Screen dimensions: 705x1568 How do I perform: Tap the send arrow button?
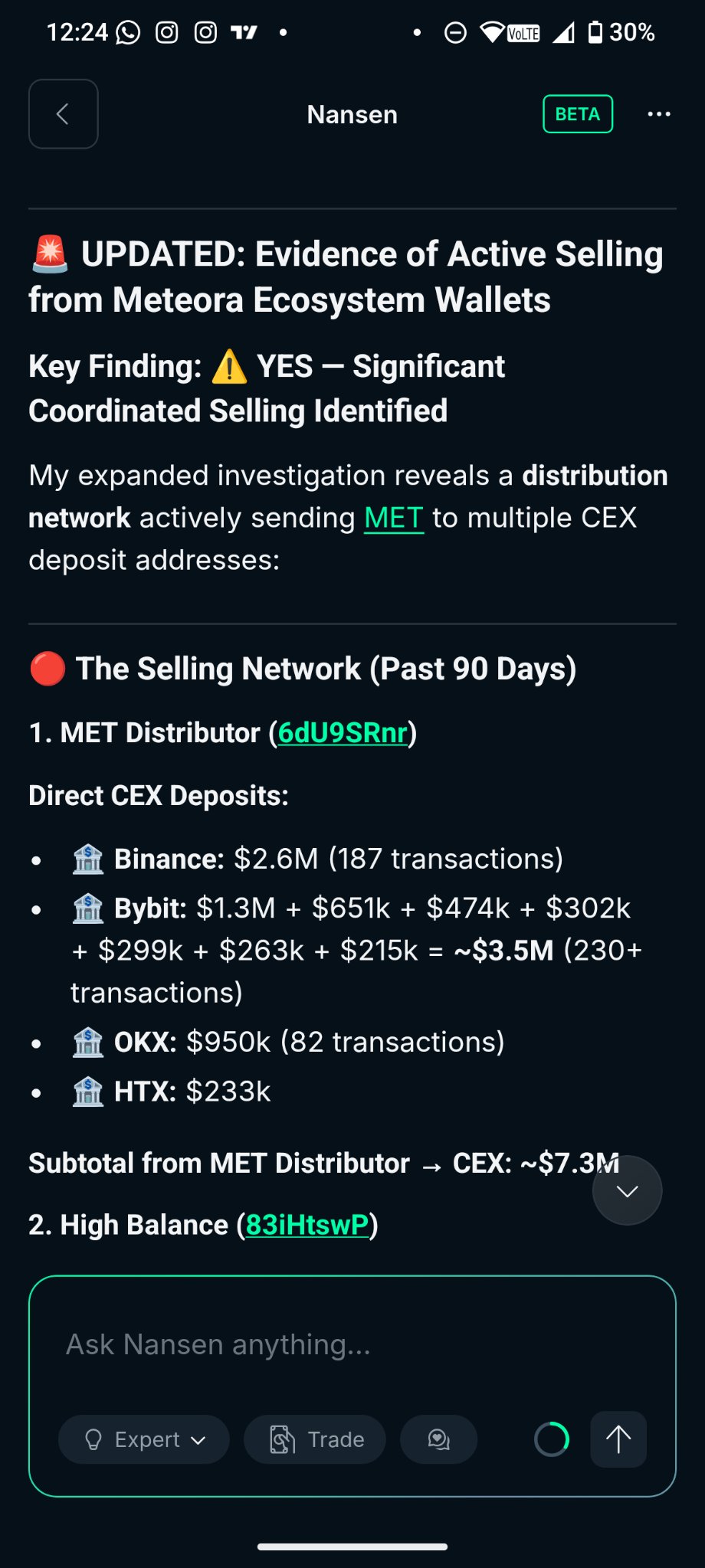(618, 1439)
